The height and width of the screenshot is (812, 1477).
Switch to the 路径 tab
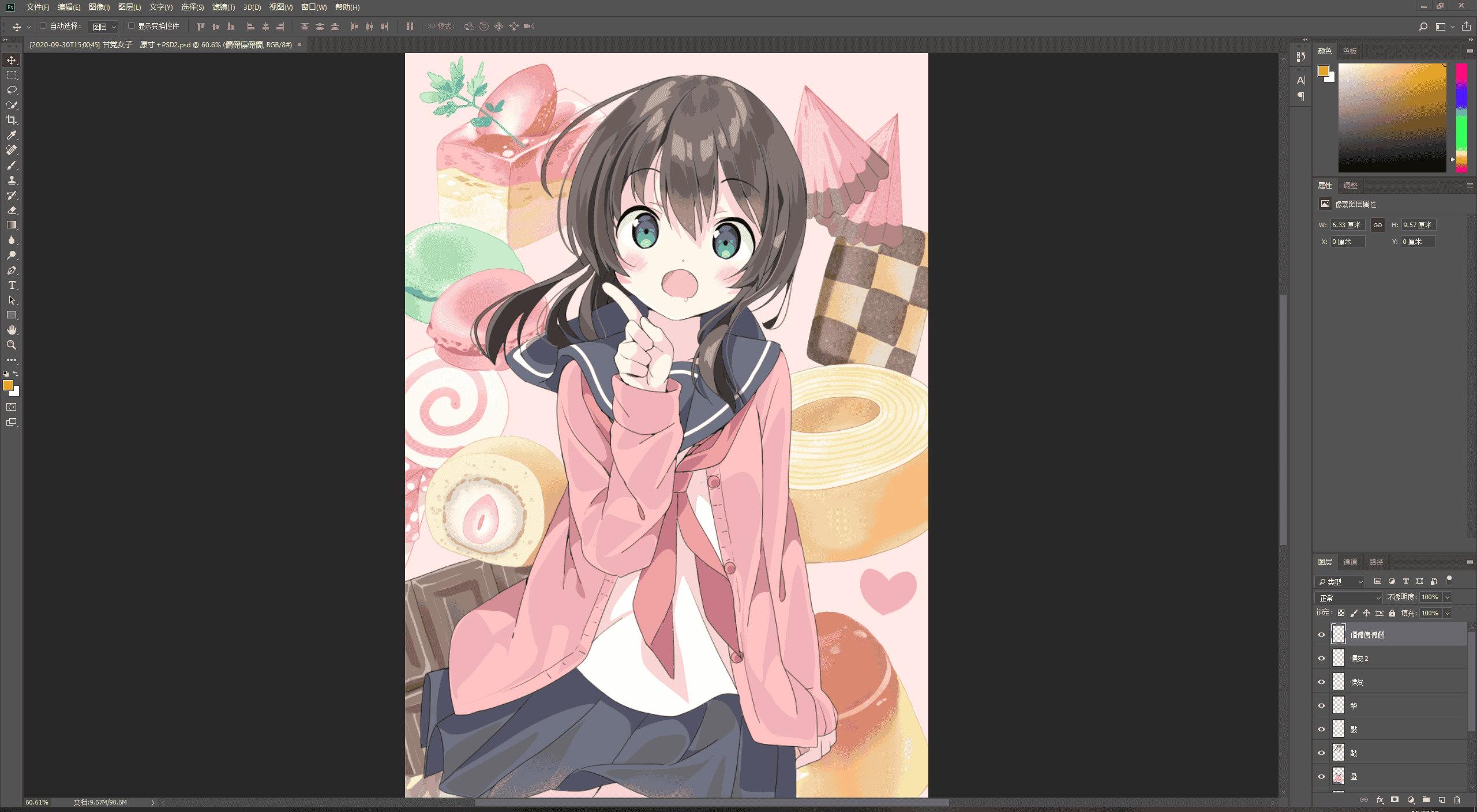click(1376, 562)
